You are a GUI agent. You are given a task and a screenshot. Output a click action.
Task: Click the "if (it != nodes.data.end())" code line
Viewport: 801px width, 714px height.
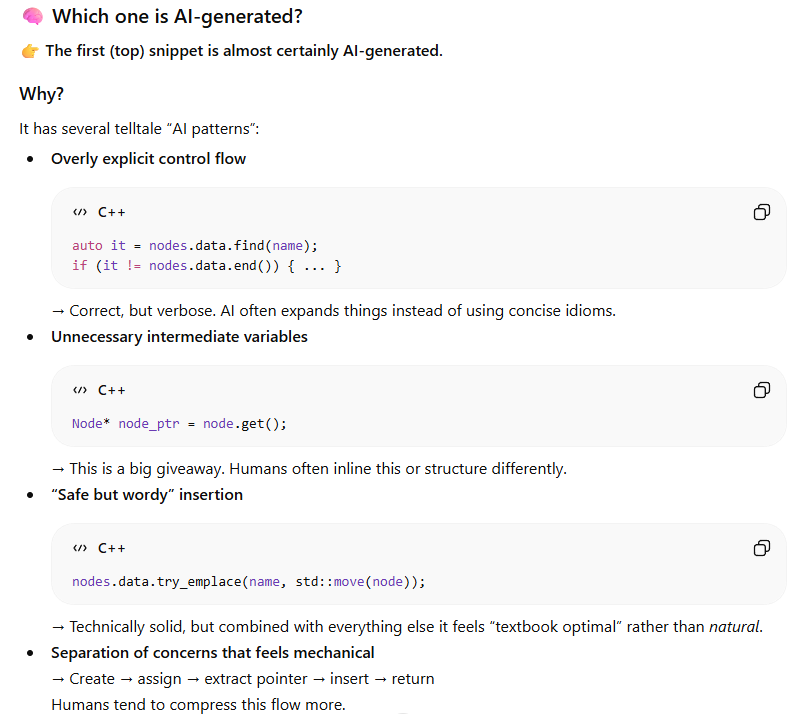207,266
